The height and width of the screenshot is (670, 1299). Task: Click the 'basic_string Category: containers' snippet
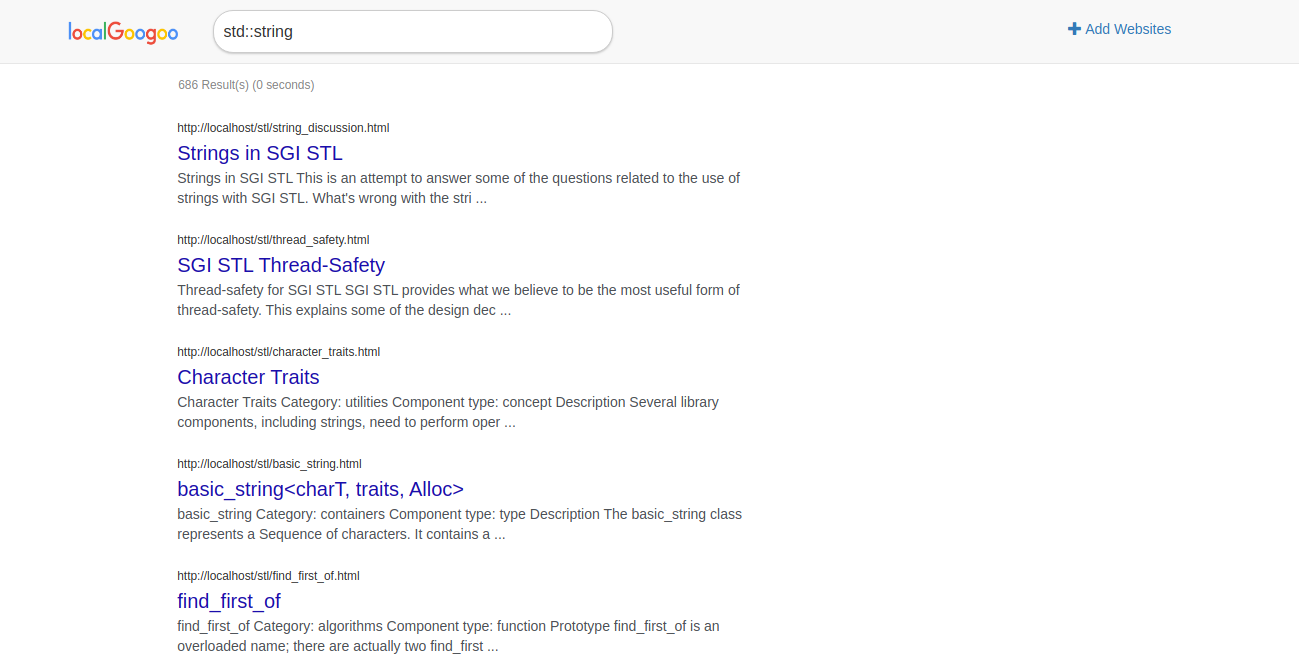click(x=458, y=524)
